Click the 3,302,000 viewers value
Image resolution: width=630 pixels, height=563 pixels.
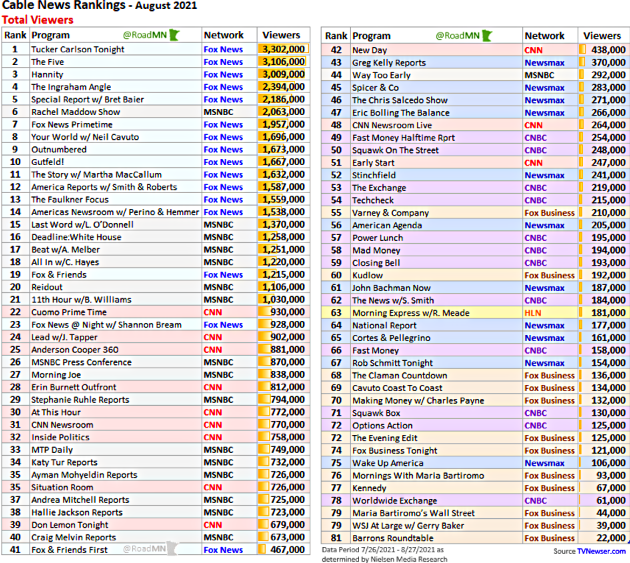[283, 49]
